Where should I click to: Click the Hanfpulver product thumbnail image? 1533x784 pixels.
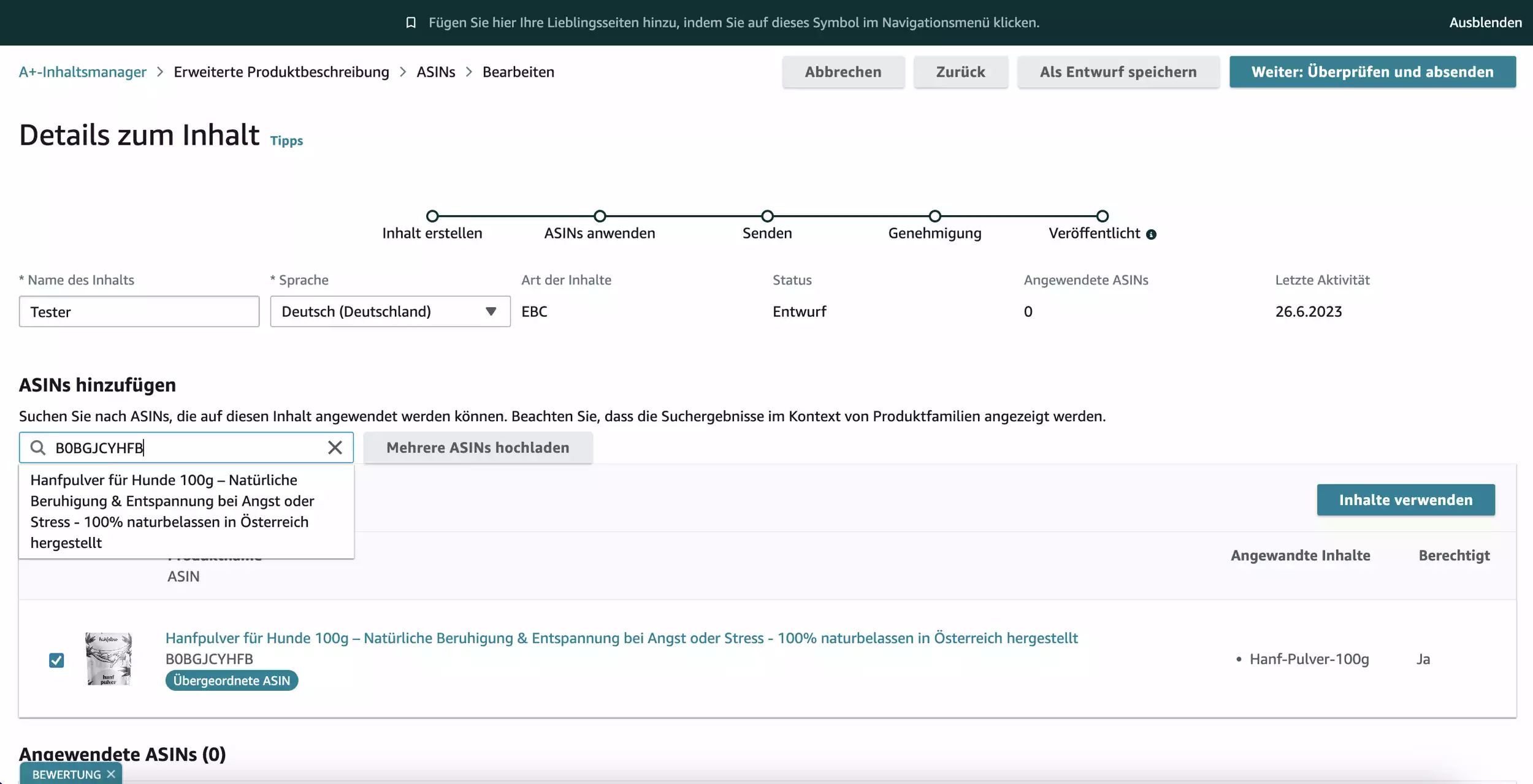pyautogui.click(x=109, y=659)
